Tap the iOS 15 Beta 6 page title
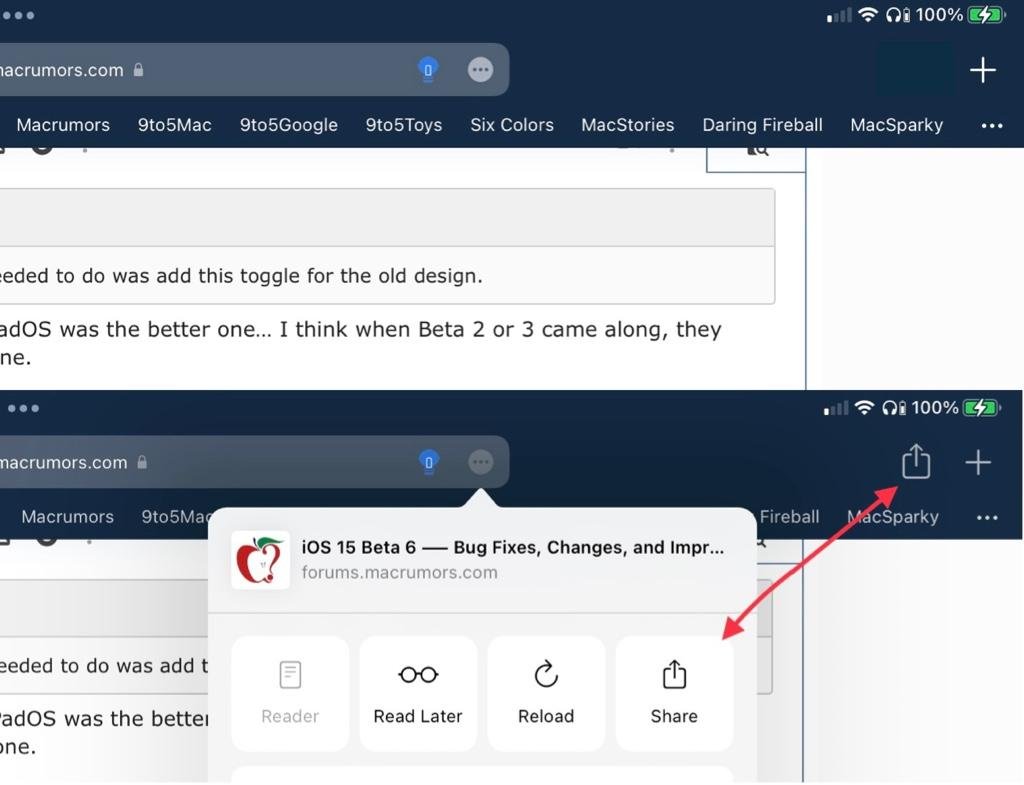Viewport: 1024px width, 785px height. coord(513,547)
